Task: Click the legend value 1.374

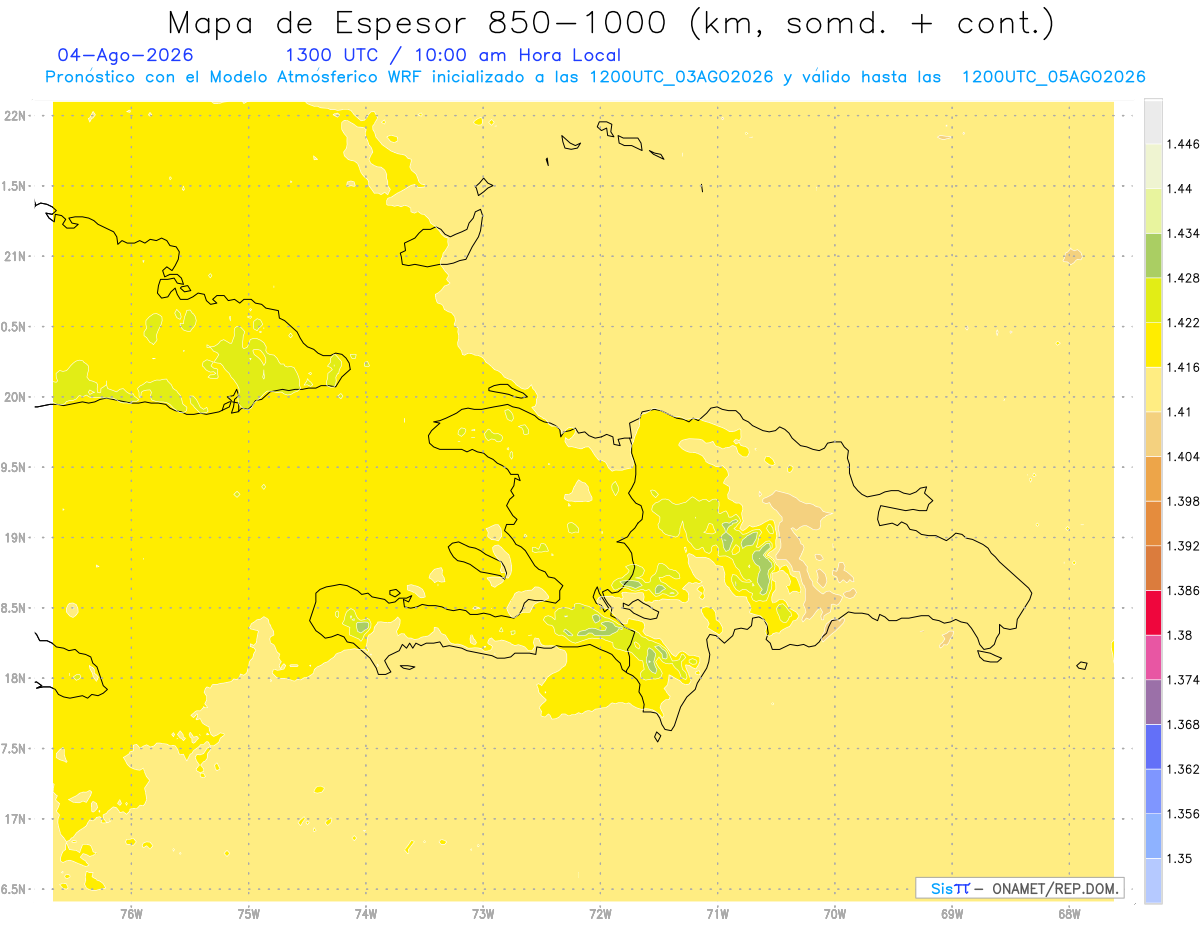Action: pyautogui.click(x=1181, y=680)
